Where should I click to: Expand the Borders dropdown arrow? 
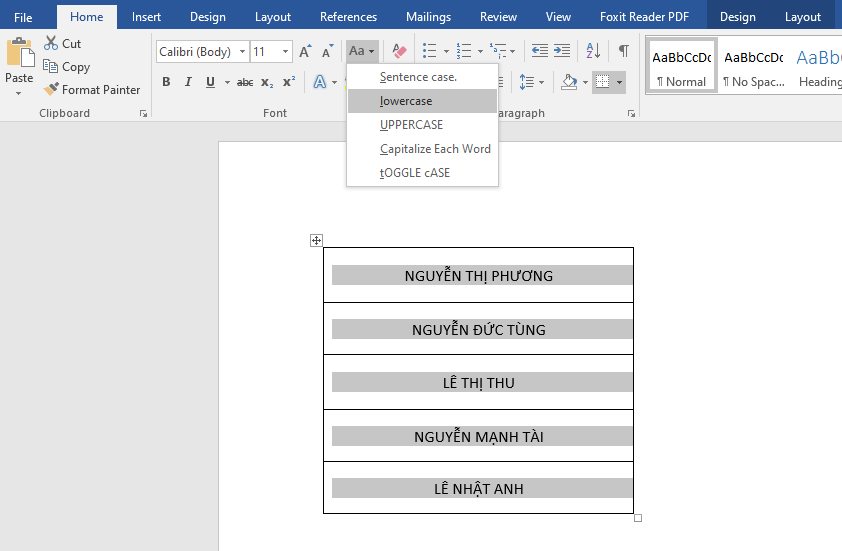(619, 82)
